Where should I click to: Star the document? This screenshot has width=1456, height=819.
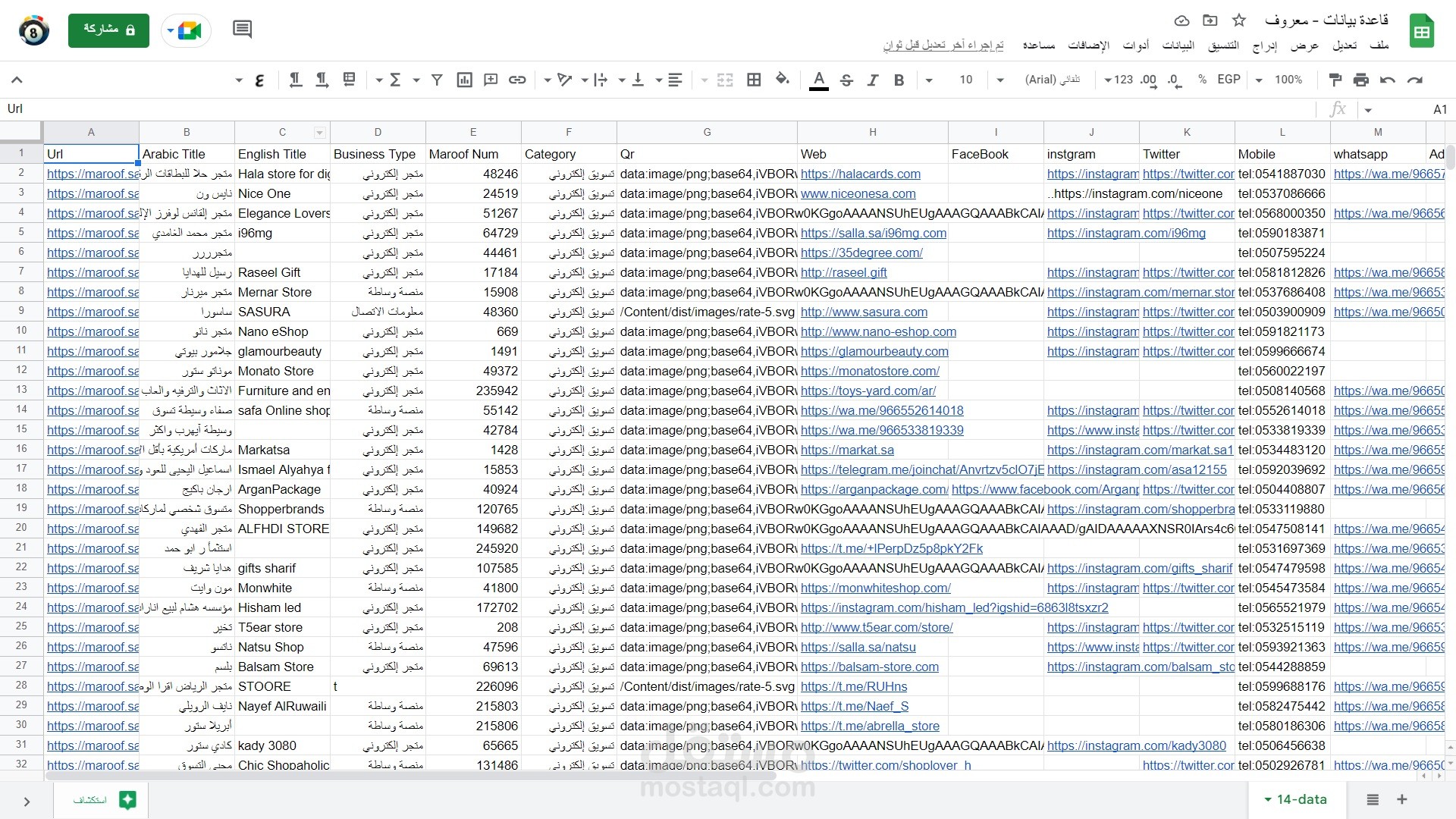point(1239,20)
